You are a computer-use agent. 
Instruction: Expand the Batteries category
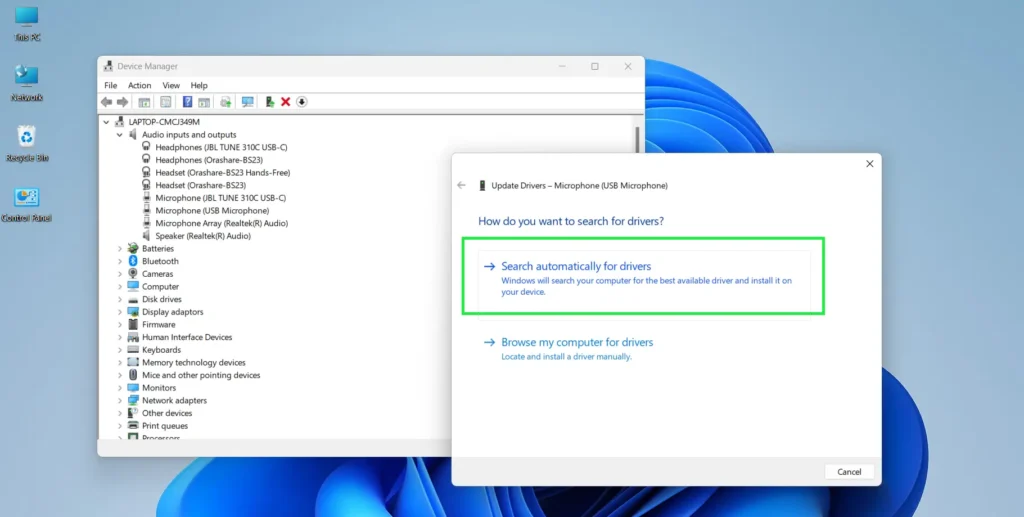(120, 249)
